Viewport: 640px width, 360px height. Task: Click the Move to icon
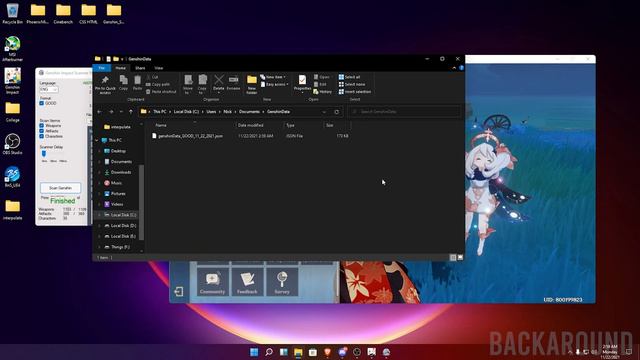coord(188,84)
